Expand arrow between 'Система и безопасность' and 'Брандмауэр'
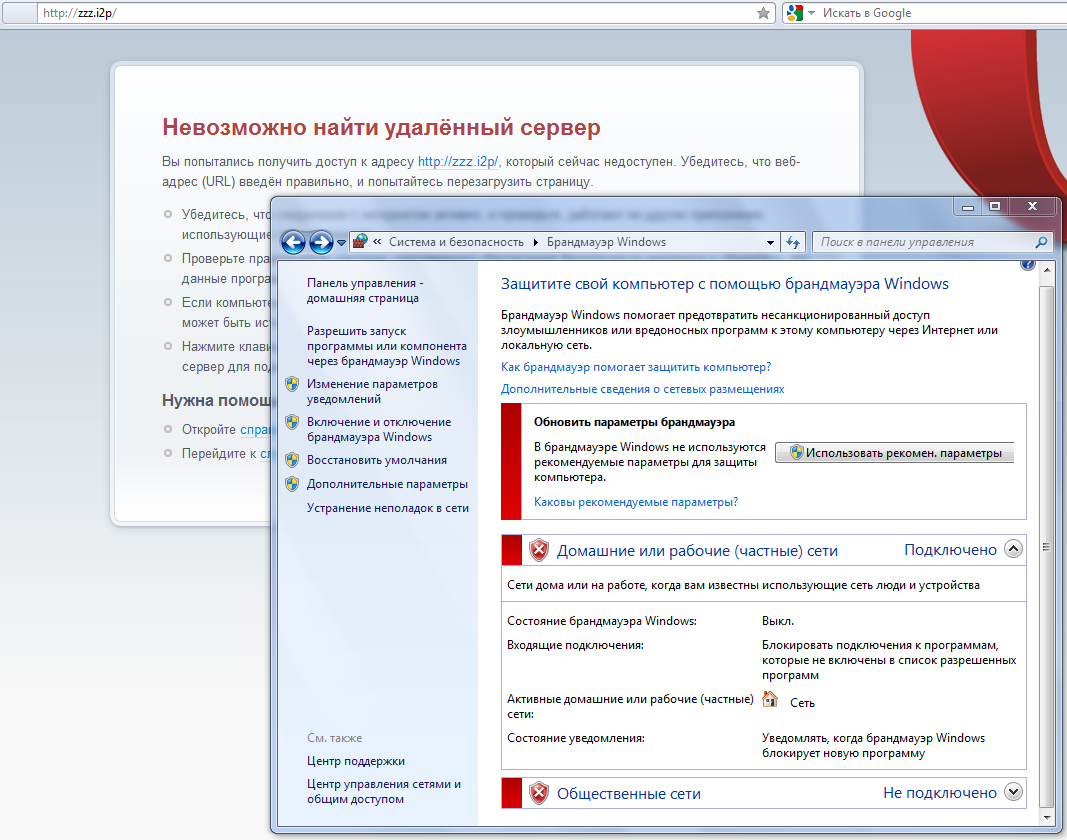This screenshot has width=1067, height=840. click(x=536, y=242)
